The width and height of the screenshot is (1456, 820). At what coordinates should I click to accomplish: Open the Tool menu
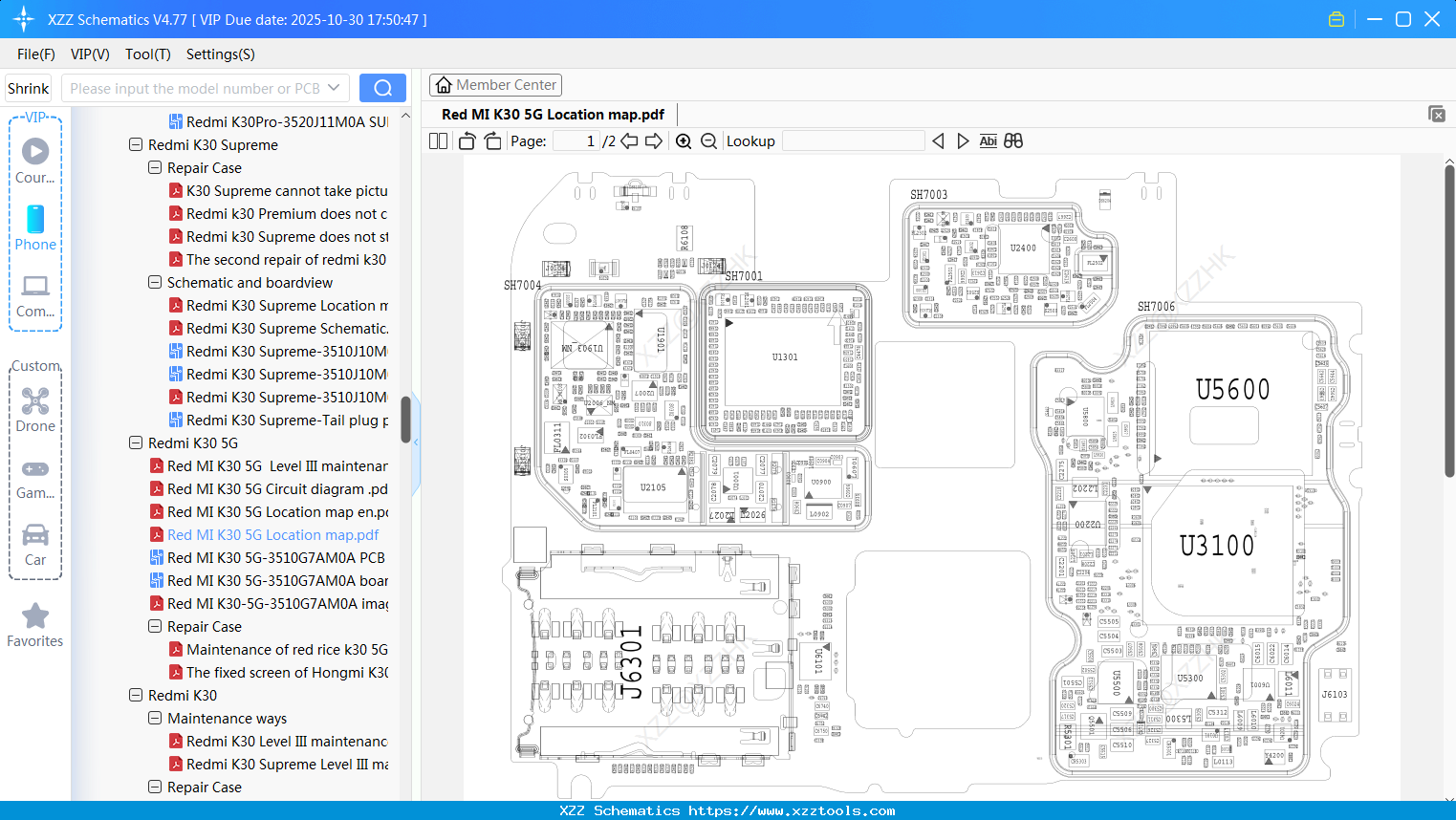click(147, 54)
